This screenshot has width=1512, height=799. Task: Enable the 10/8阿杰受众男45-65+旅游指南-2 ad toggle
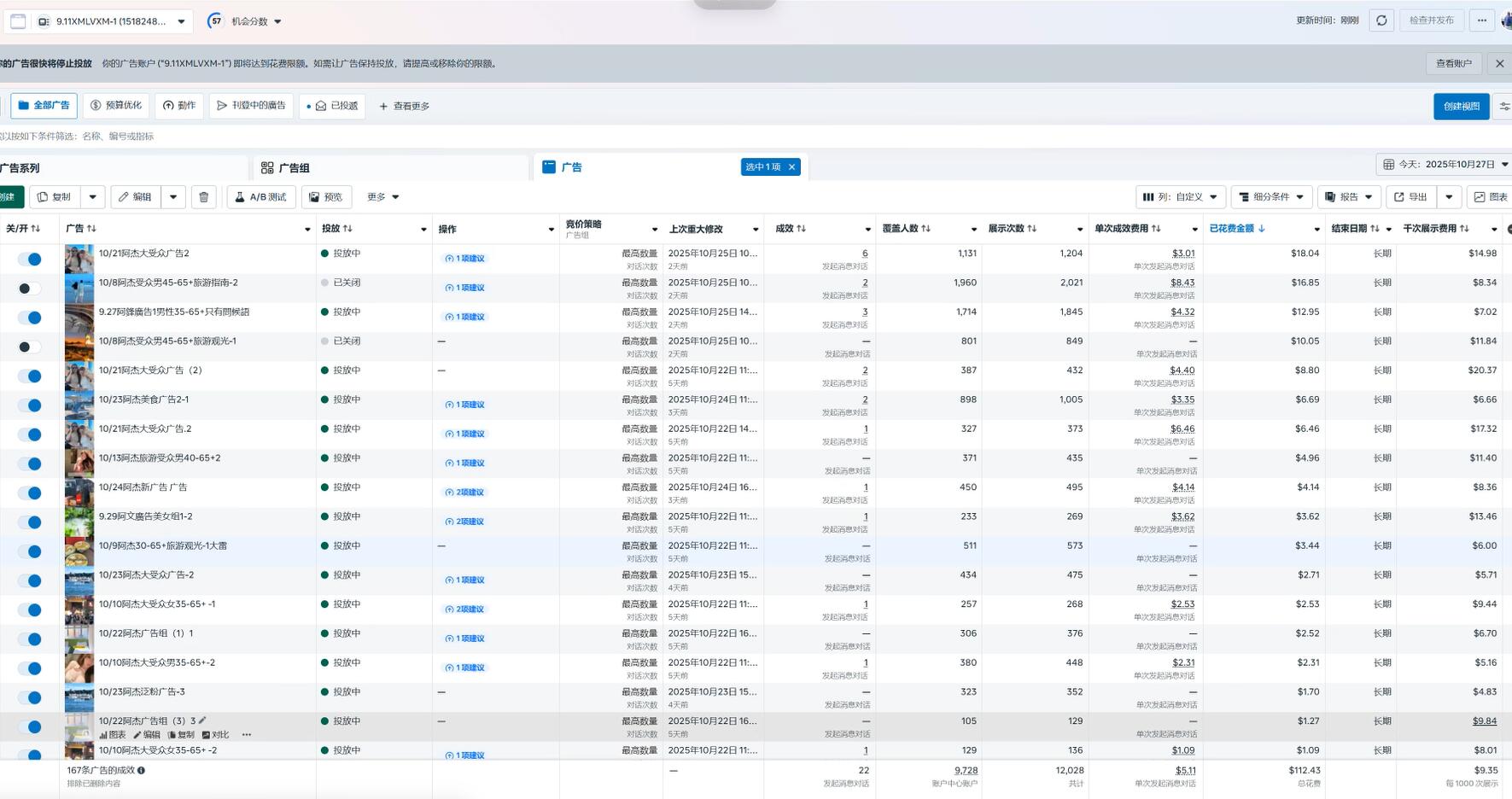pyautogui.click(x=30, y=289)
